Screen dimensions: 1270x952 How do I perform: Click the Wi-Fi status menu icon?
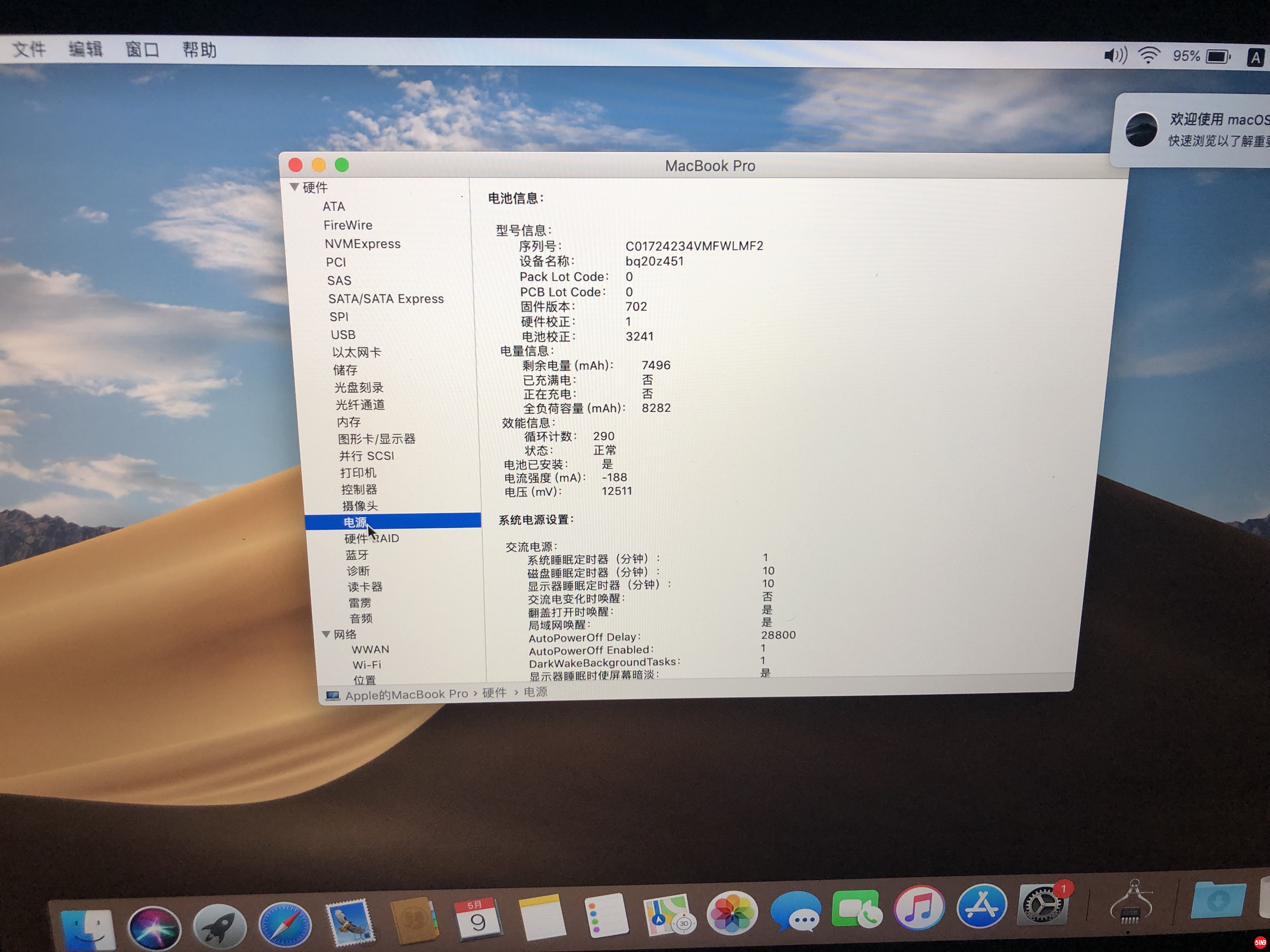tap(1149, 56)
